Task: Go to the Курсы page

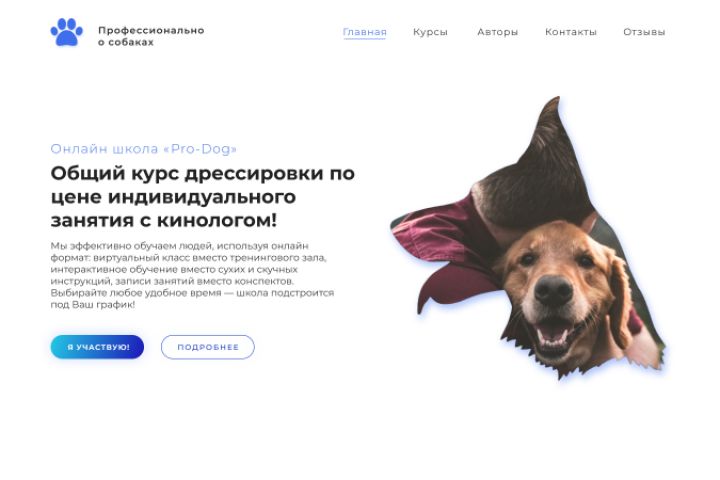Action: coord(430,32)
